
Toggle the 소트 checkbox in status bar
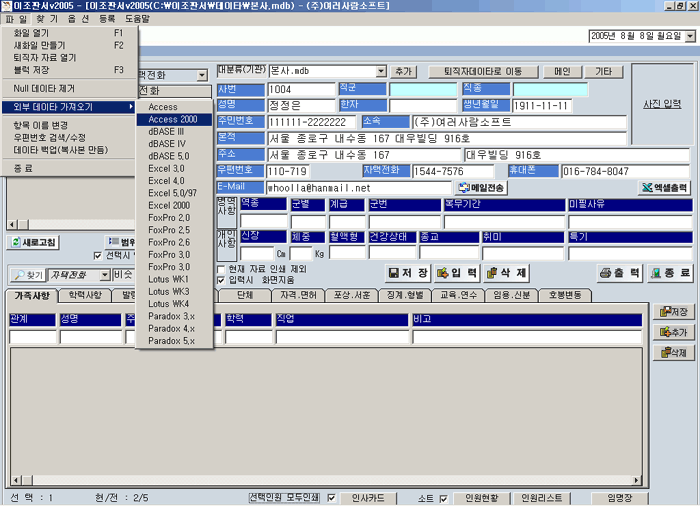(443, 498)
